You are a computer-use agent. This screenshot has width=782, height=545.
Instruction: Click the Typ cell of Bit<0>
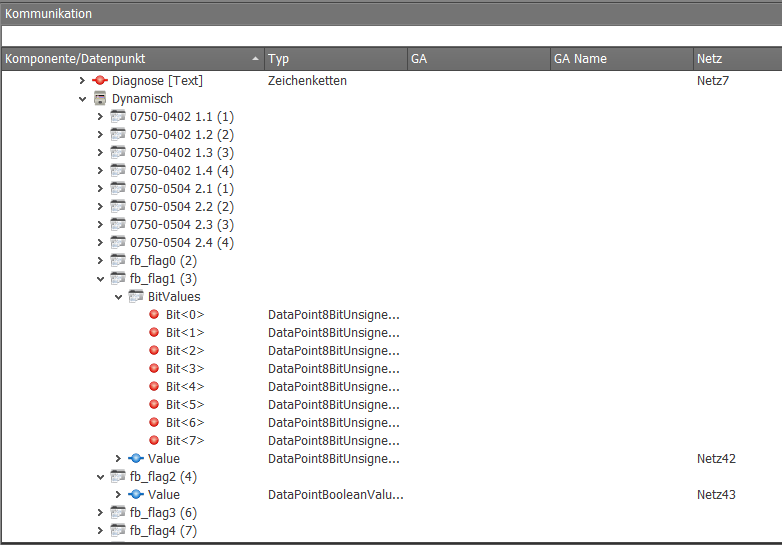[x=334, y=315]
